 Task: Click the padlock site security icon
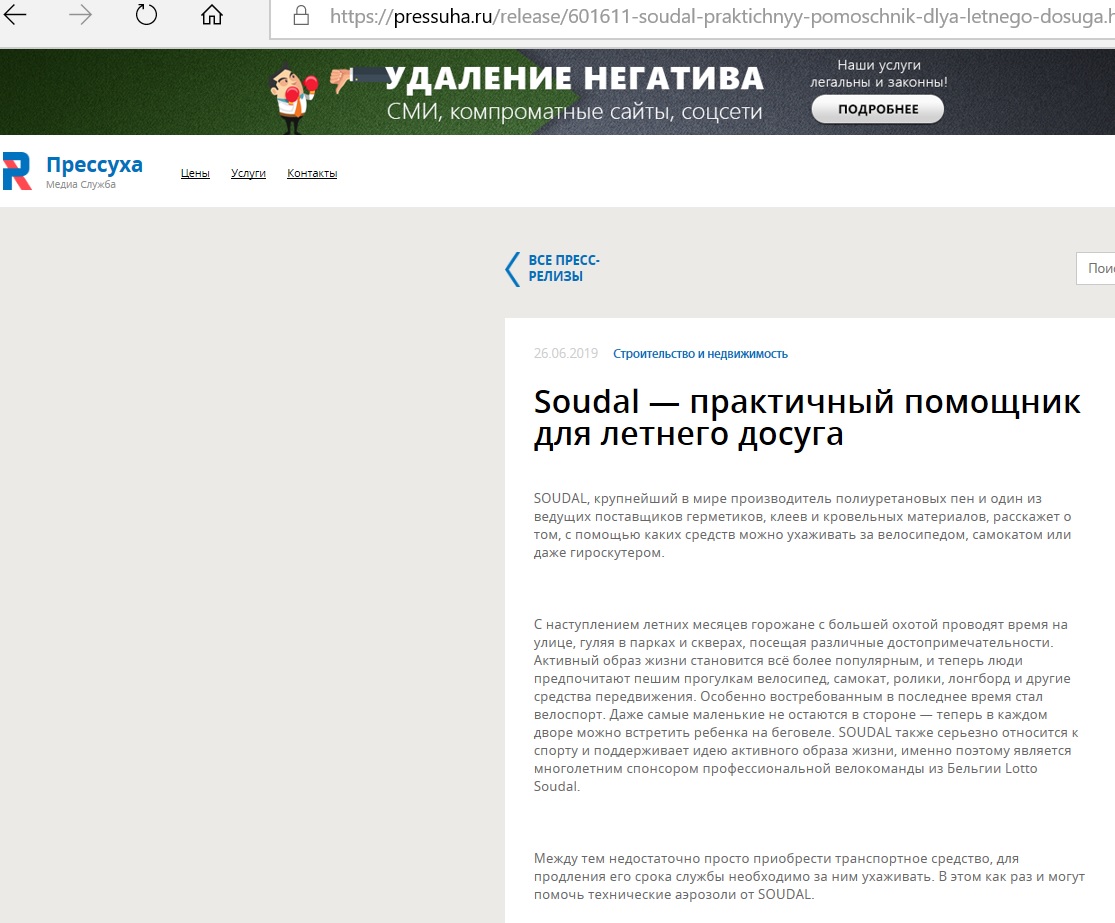(x=302, y=16)
